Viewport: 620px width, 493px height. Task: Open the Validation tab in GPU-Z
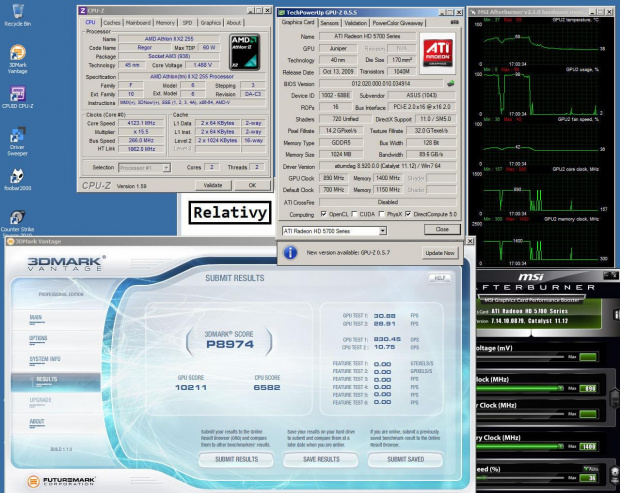pos(355,23)
